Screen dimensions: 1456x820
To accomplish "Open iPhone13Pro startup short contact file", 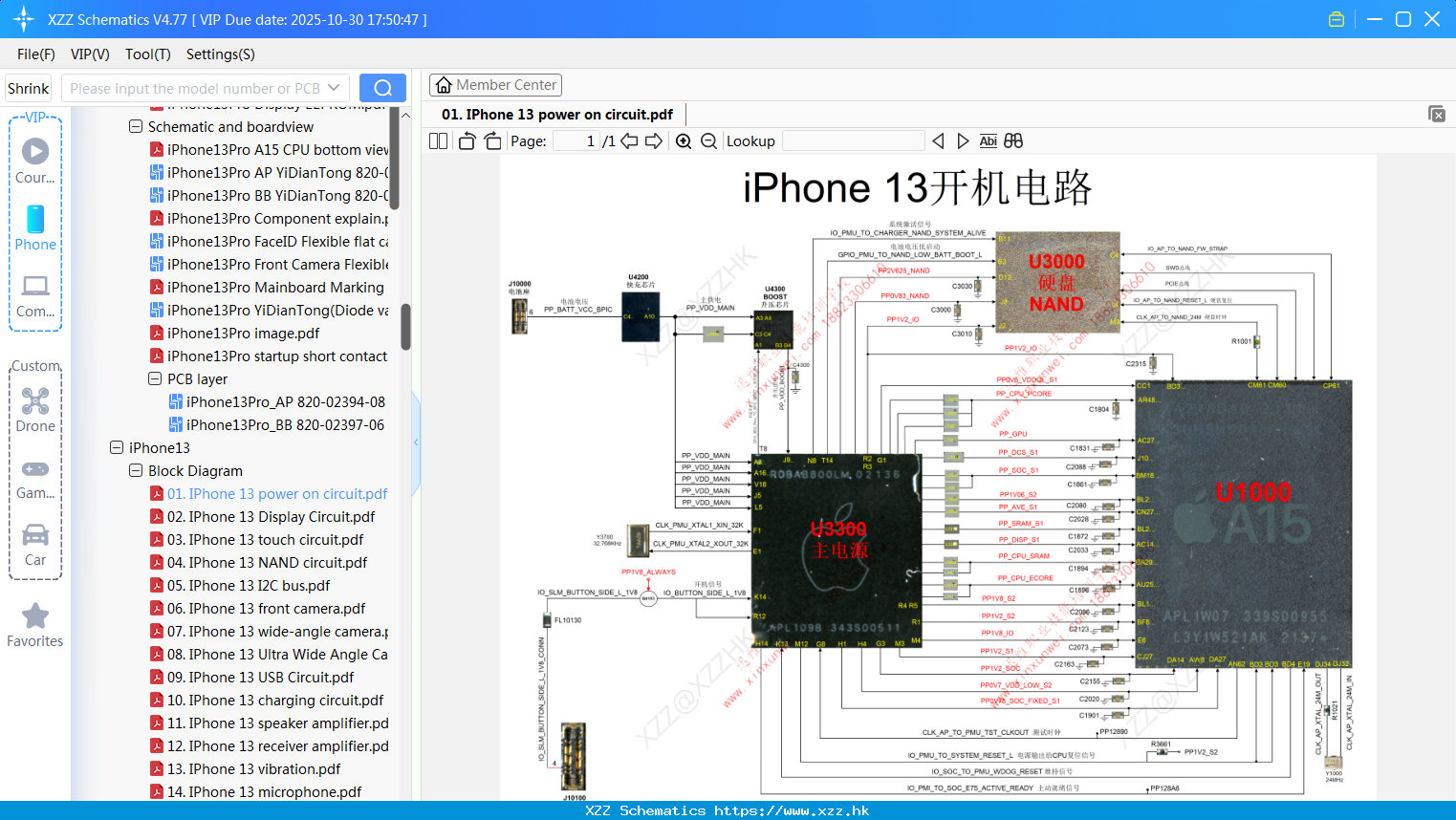I will pos(277,356).
